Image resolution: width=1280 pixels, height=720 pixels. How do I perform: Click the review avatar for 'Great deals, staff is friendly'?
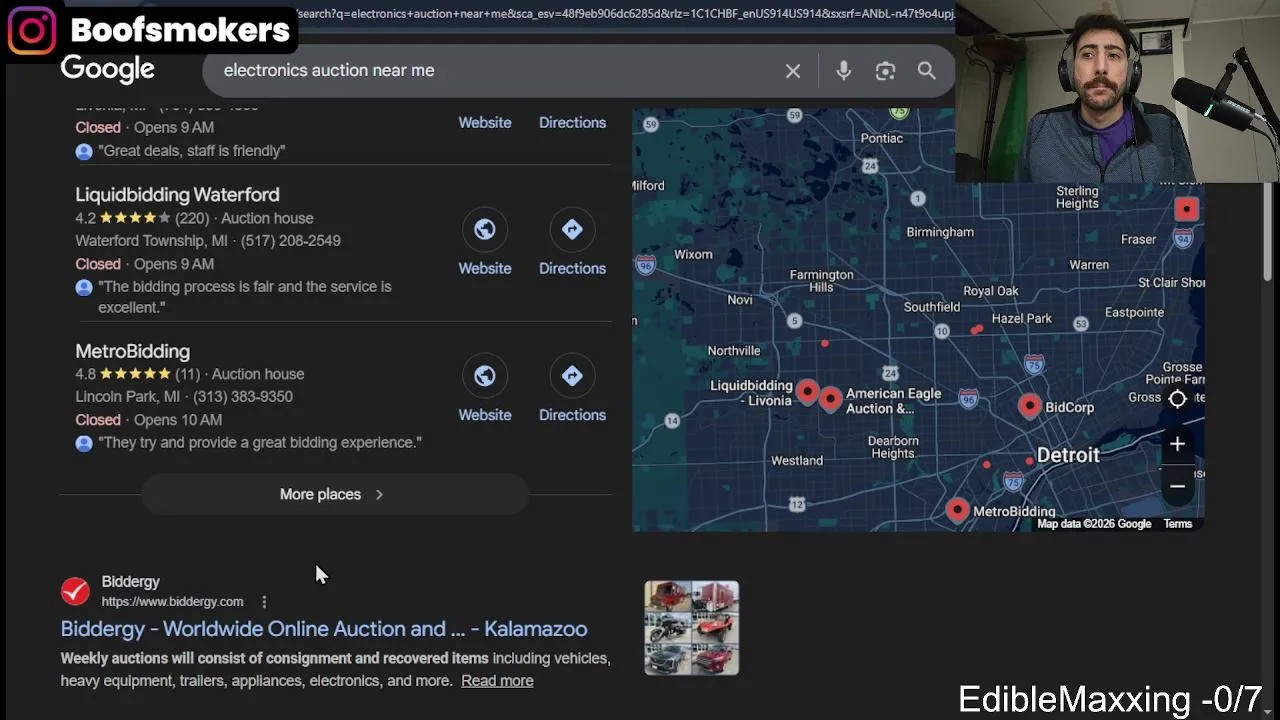pos(84,151)
